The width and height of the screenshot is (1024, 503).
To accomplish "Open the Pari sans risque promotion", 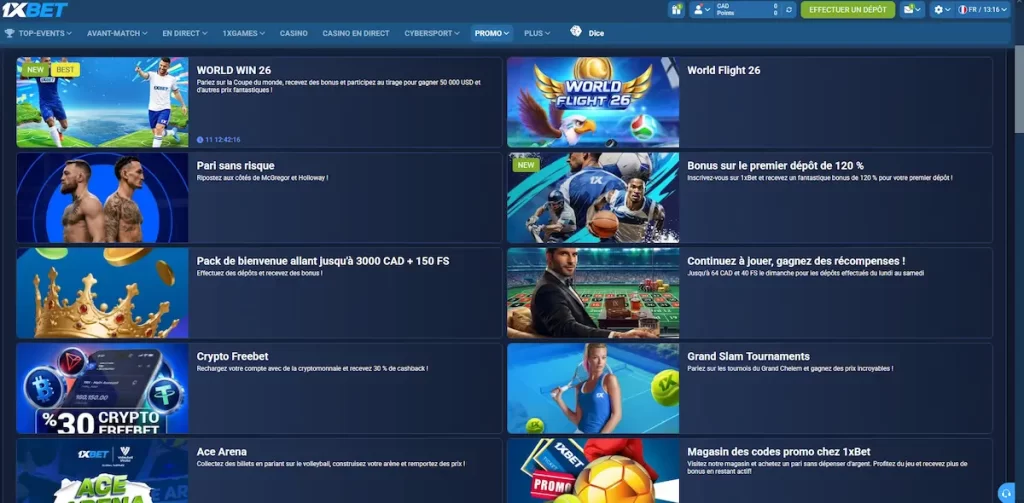I will click(x=235, y=166).
